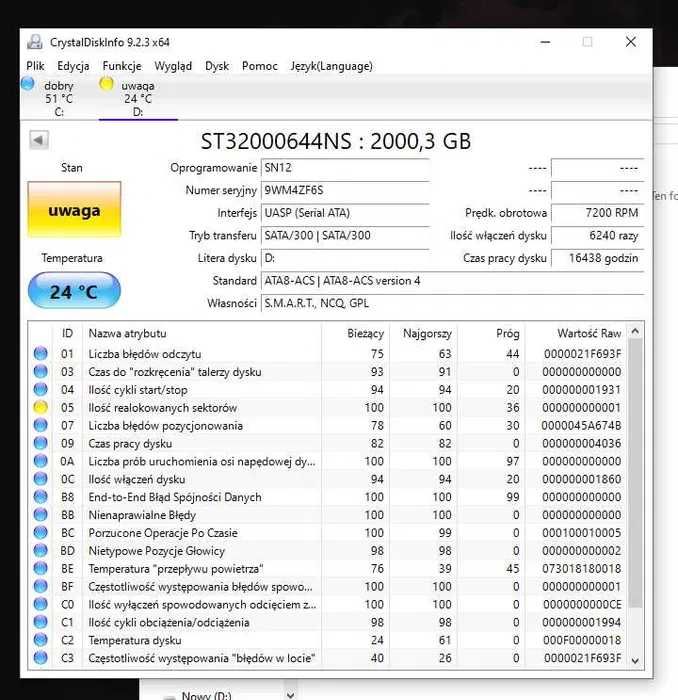Select the row Ilość realokowanych sektorów
Viewport: 678px width, 700px height.
point(328,407)
